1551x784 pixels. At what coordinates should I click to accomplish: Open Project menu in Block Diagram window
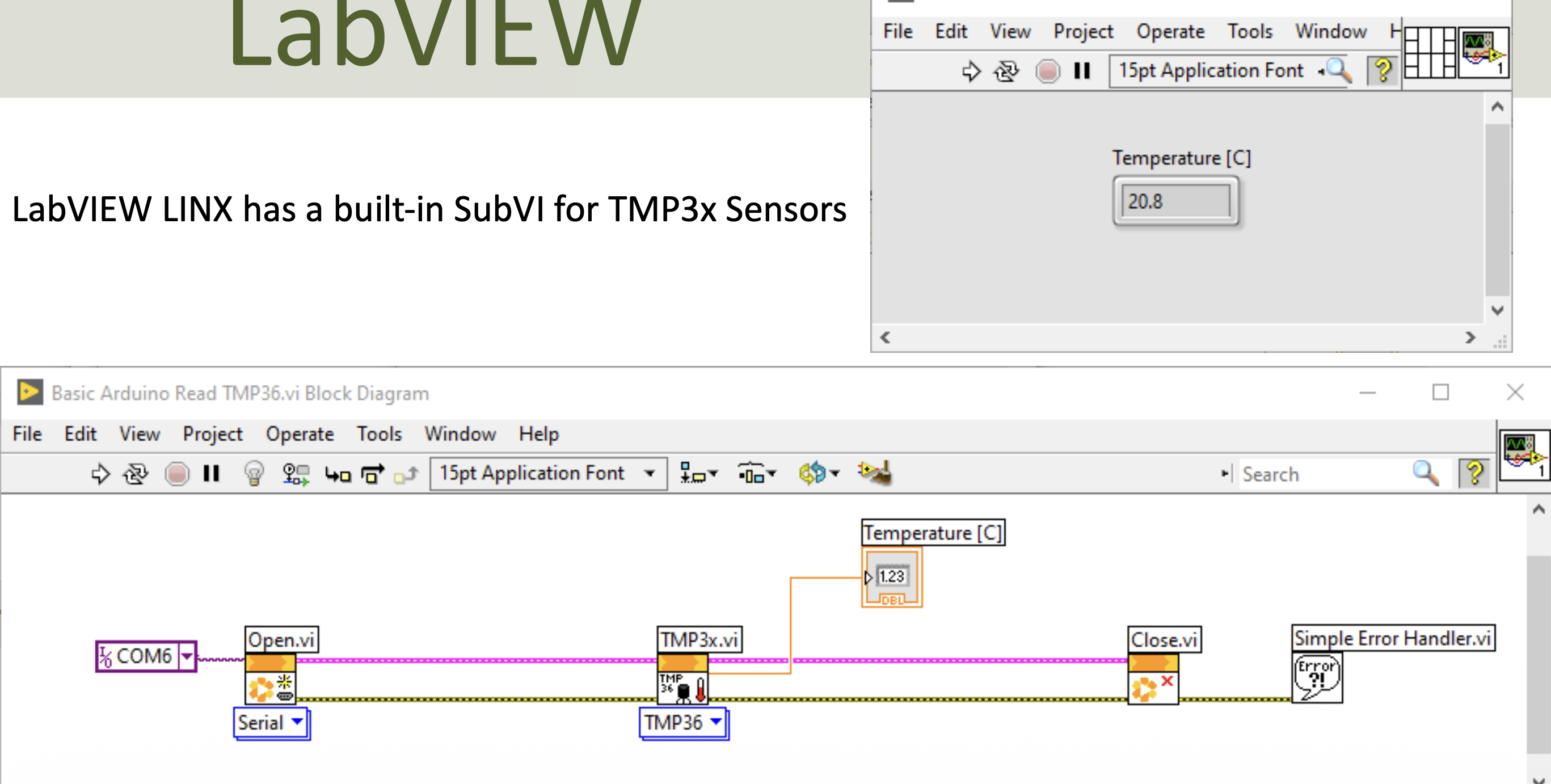213,435
